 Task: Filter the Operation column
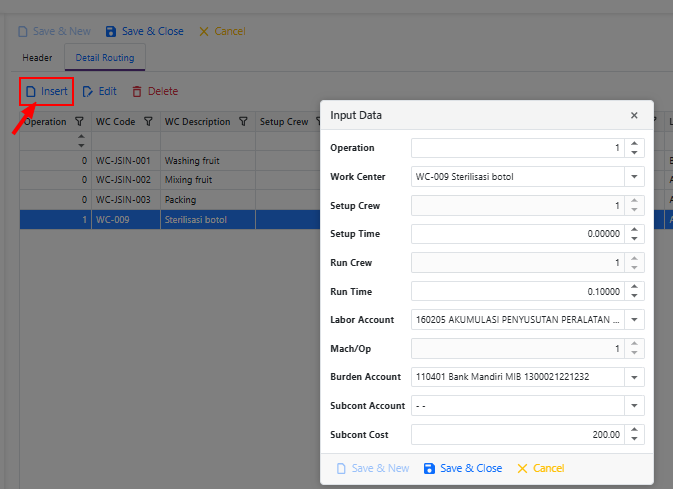79,121
